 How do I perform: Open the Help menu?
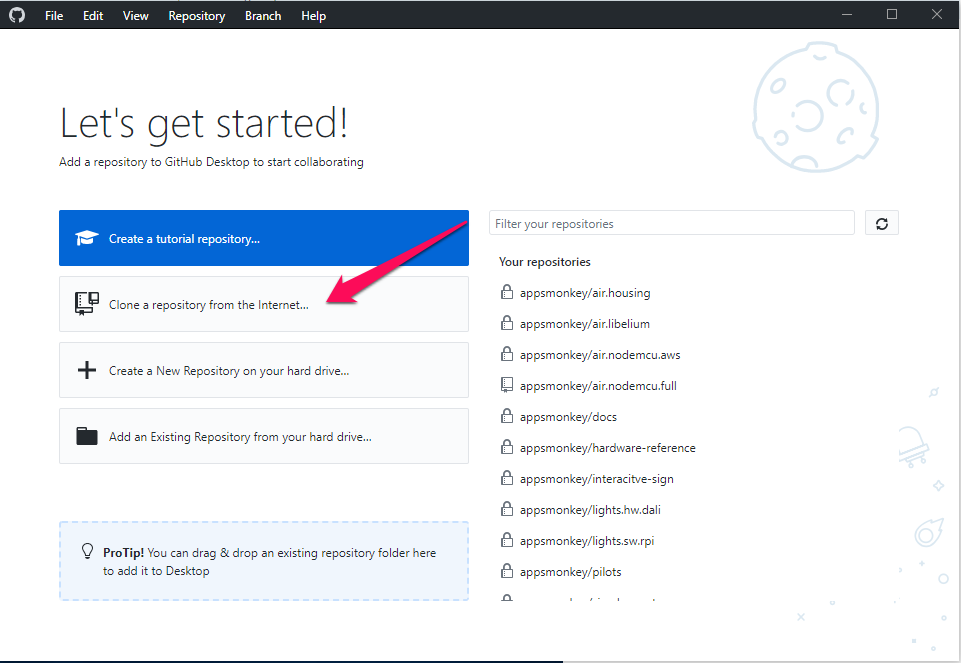pos(313,16)
